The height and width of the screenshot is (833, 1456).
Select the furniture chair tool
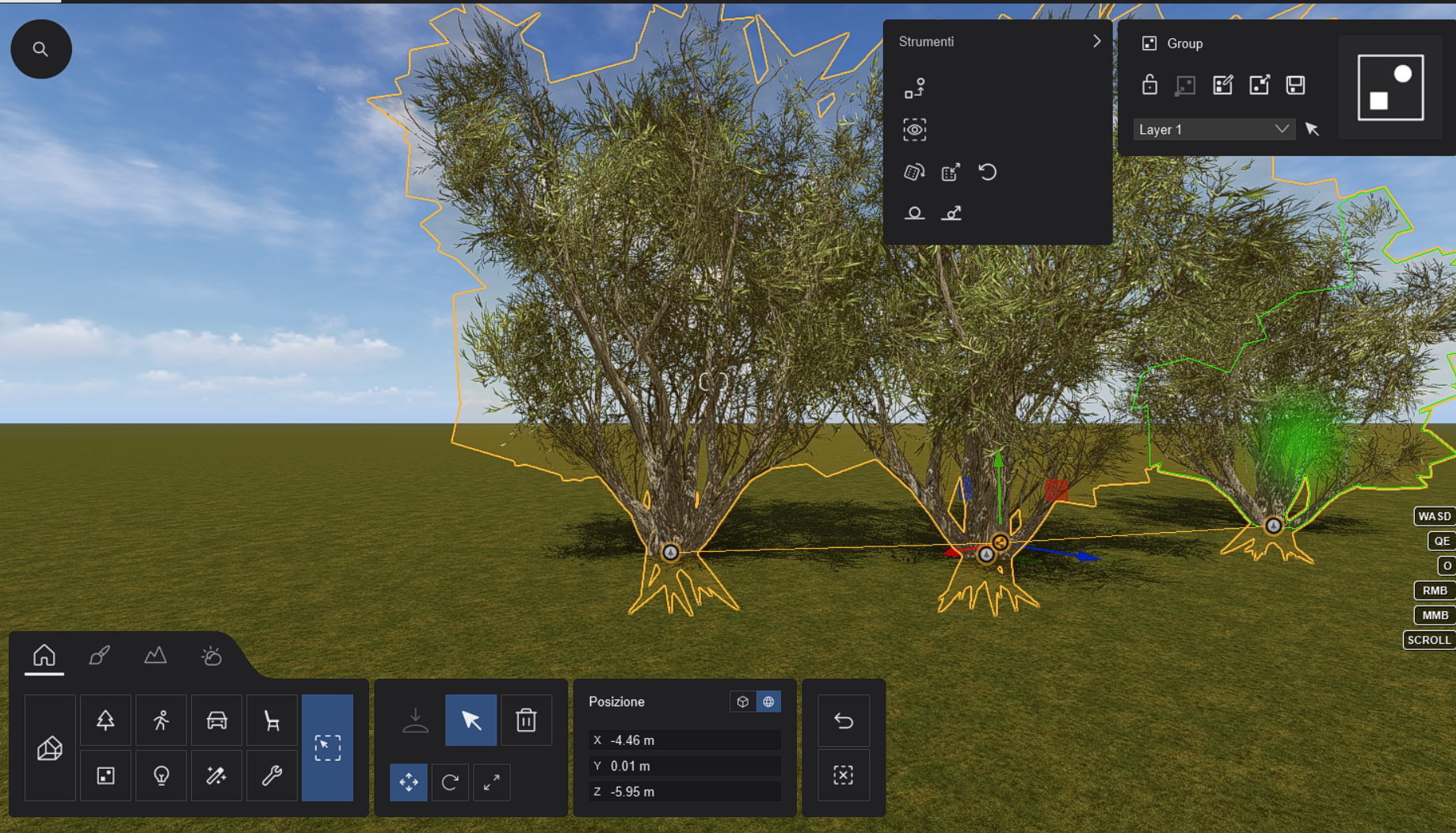click(x=272, y=720)
